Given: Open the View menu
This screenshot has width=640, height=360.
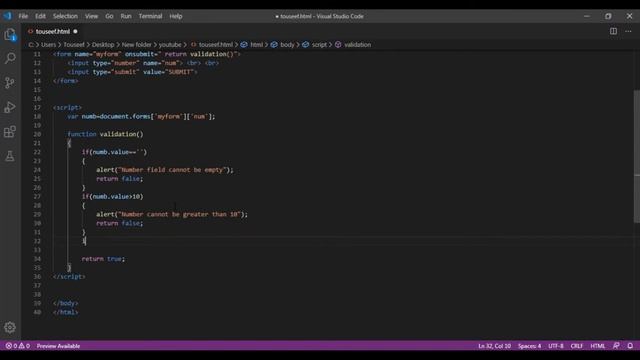Looking at the screenshot, I should click(91, 16).
